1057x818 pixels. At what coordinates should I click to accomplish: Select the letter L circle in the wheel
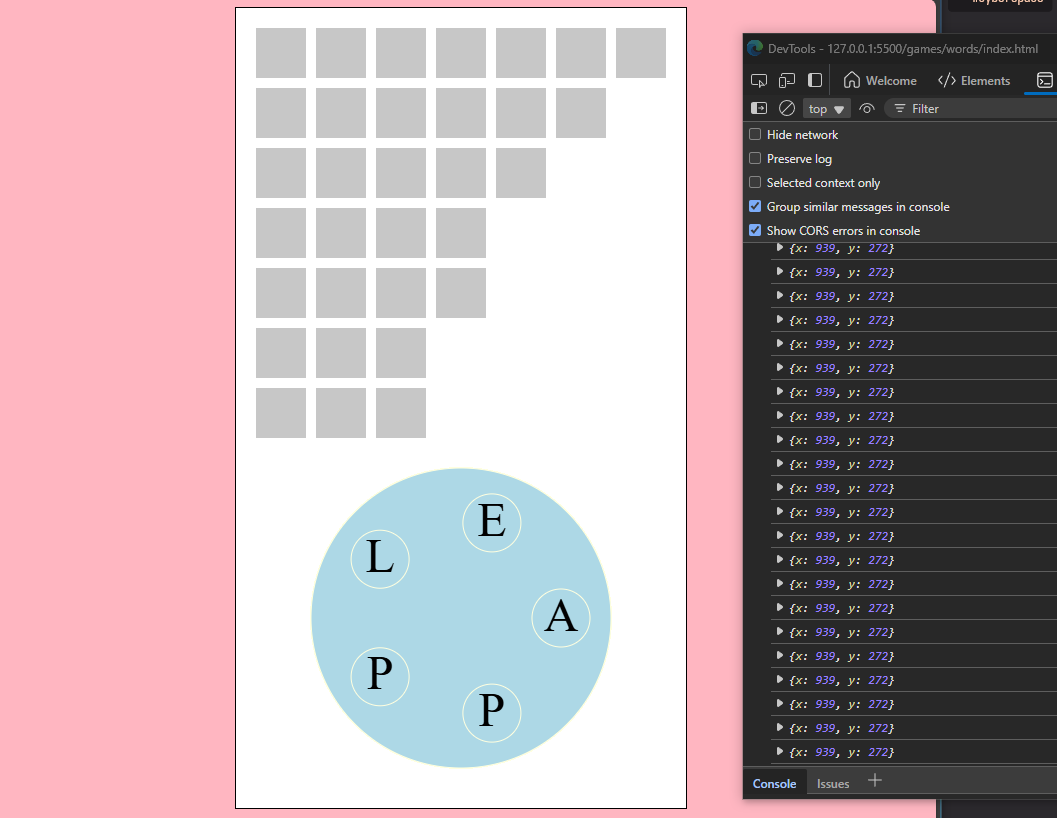[x=380, y=559]
